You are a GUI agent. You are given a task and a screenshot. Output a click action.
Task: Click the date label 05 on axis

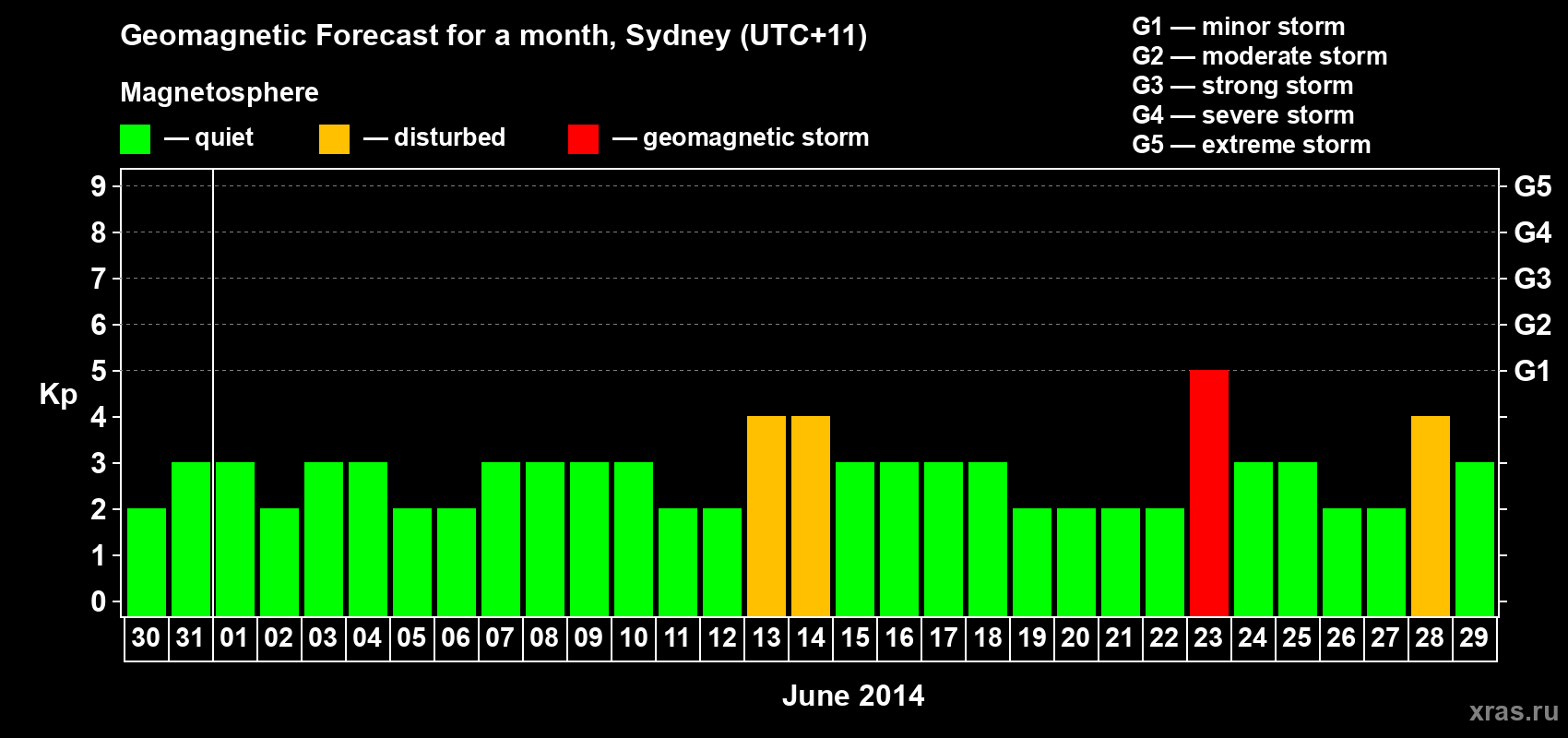(411, 637)
